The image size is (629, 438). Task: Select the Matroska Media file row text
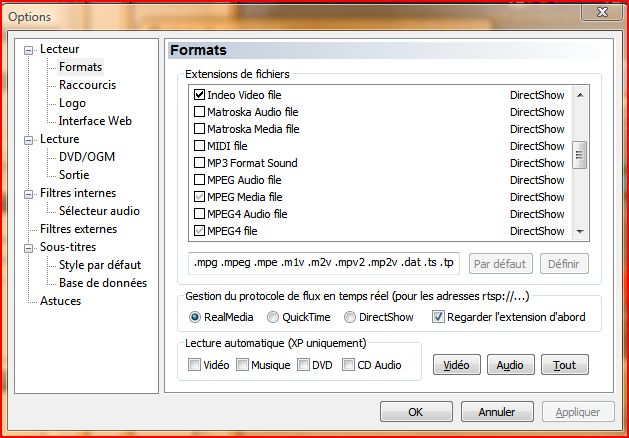click(x=253, y=129)
